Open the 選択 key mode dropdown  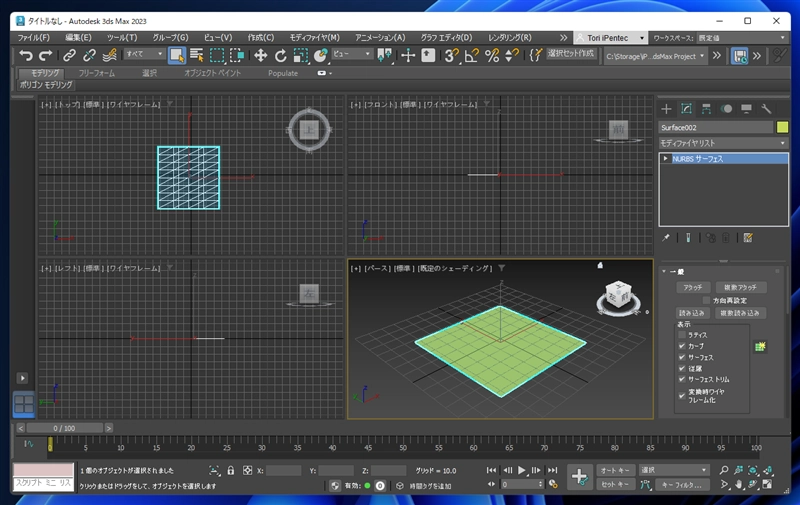pos(674,470)
